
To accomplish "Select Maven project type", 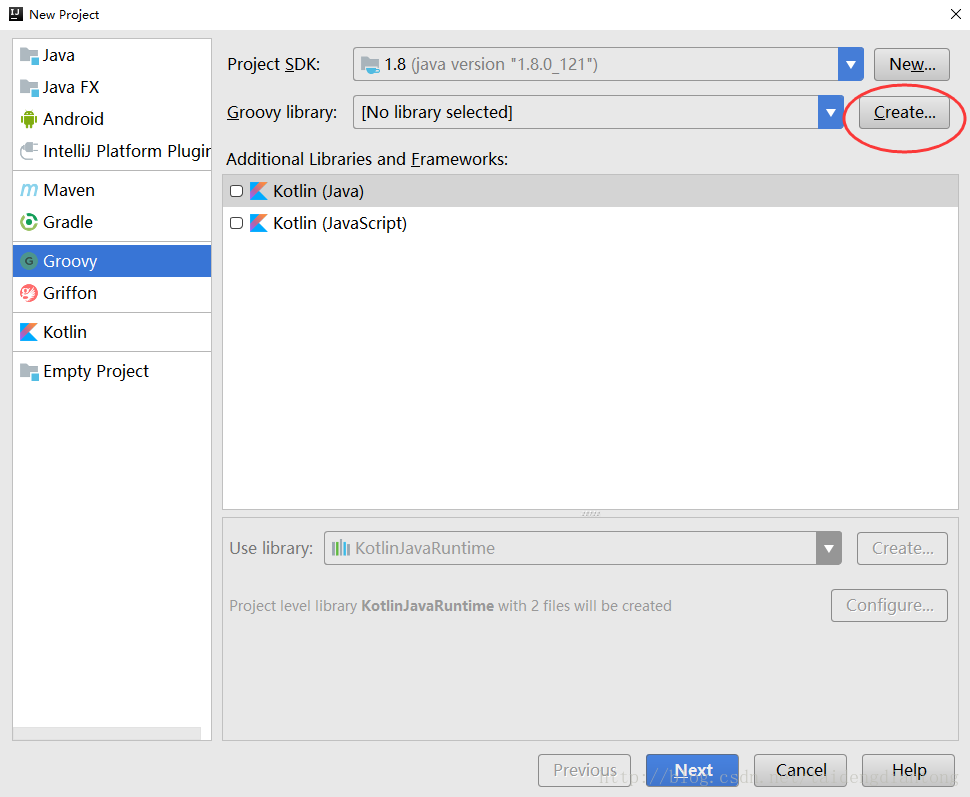I will [112, 190].
